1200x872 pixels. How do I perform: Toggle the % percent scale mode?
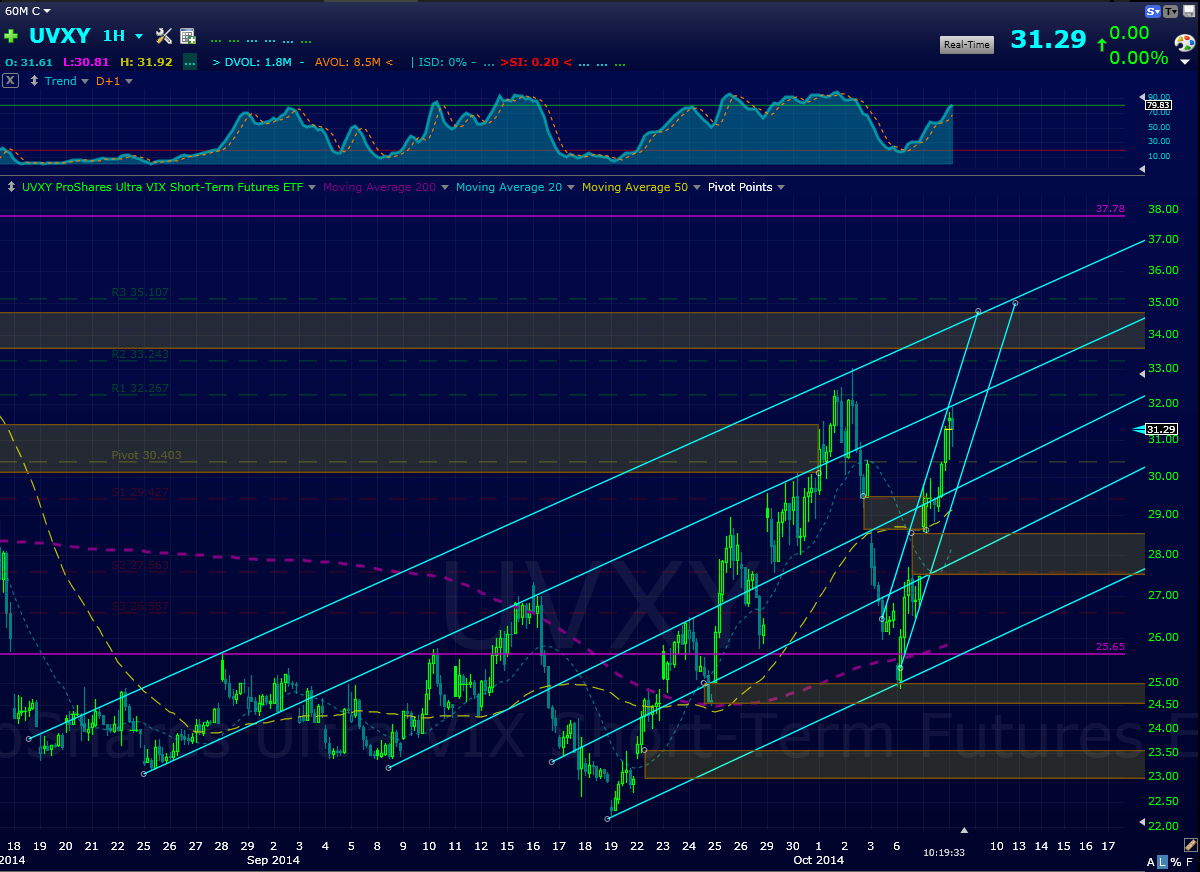pyautogui.click(x=1175, y=861)
